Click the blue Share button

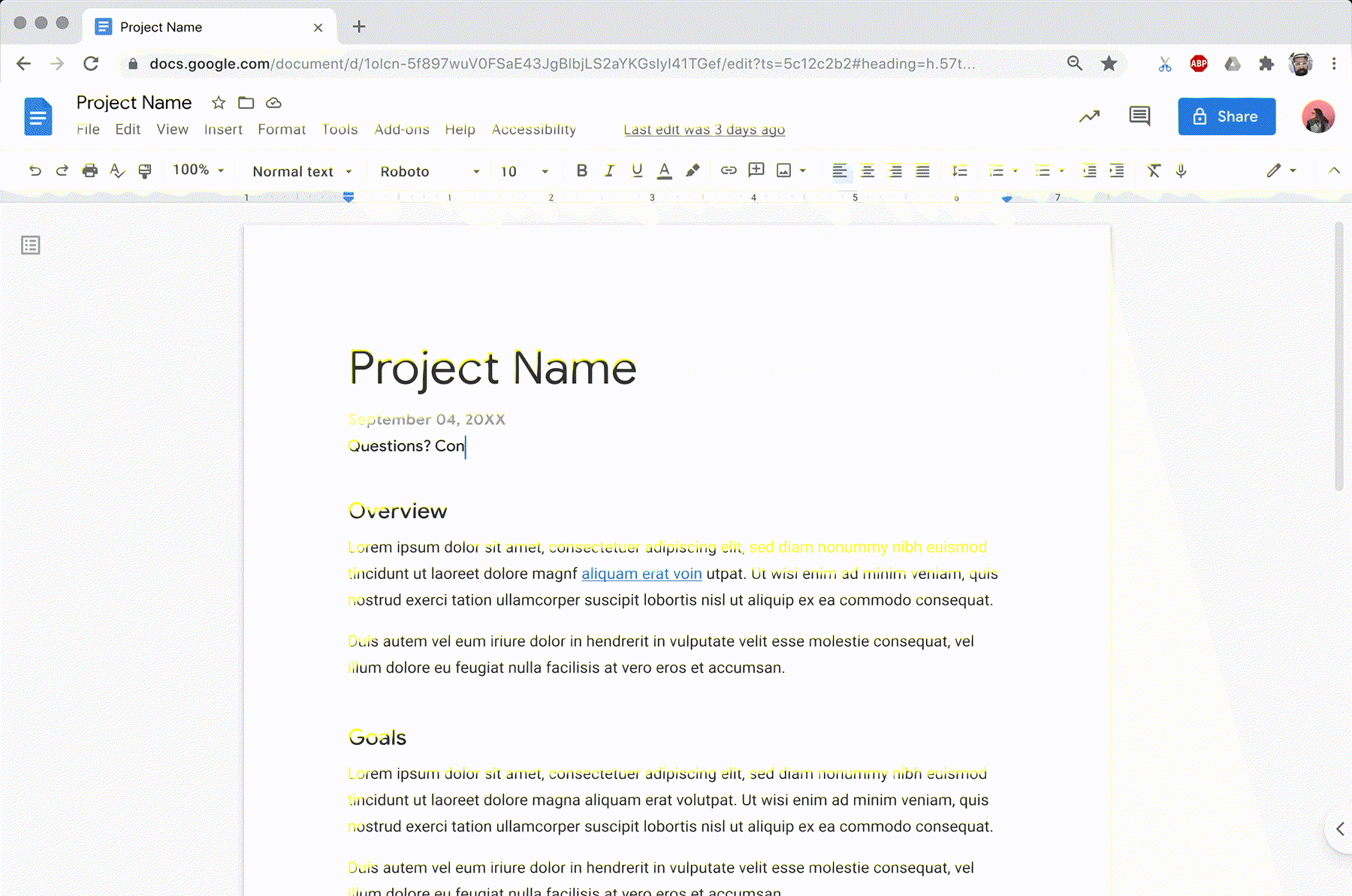[1226, 116]
